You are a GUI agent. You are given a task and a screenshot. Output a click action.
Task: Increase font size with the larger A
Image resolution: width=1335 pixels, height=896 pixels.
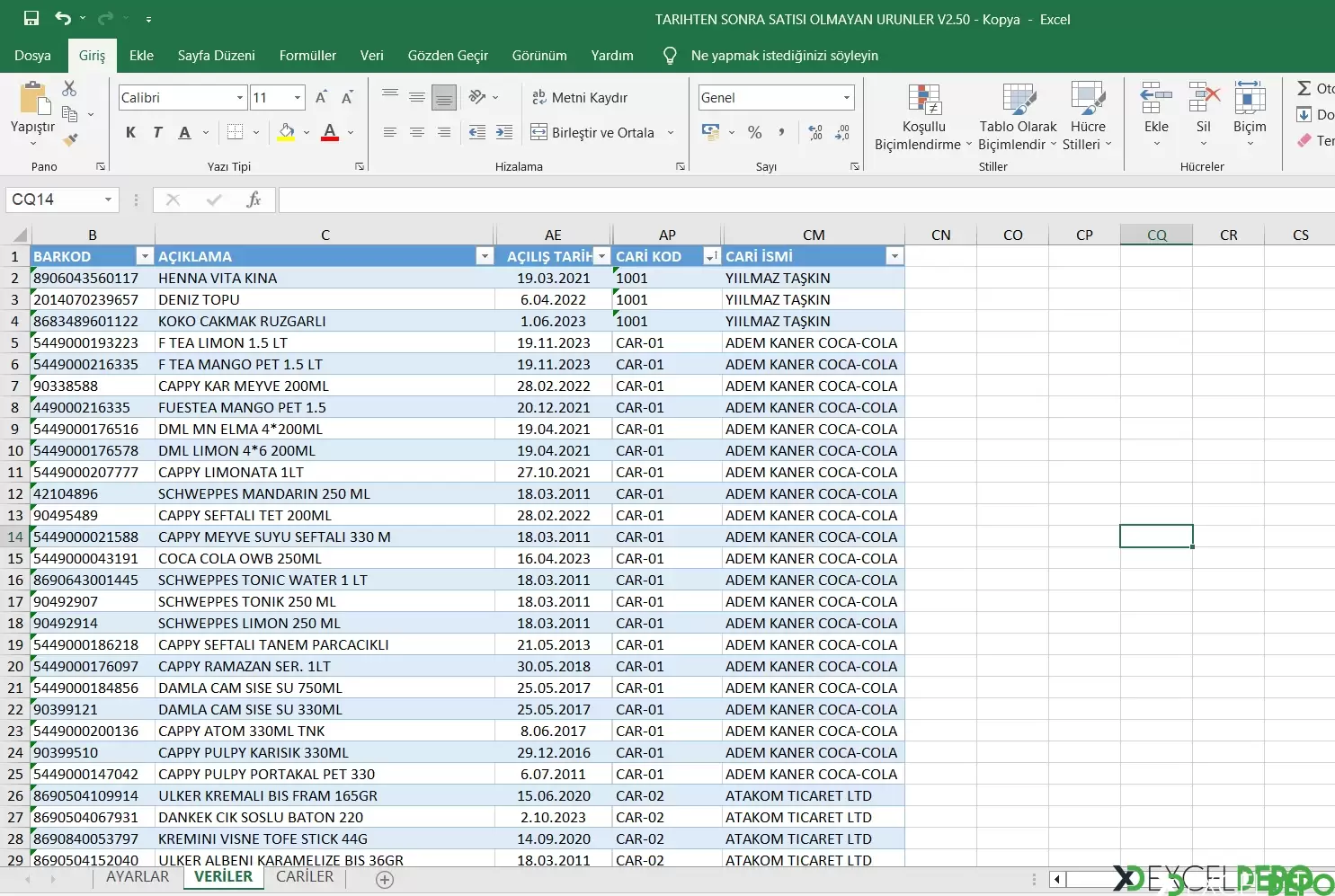[321, 97]
